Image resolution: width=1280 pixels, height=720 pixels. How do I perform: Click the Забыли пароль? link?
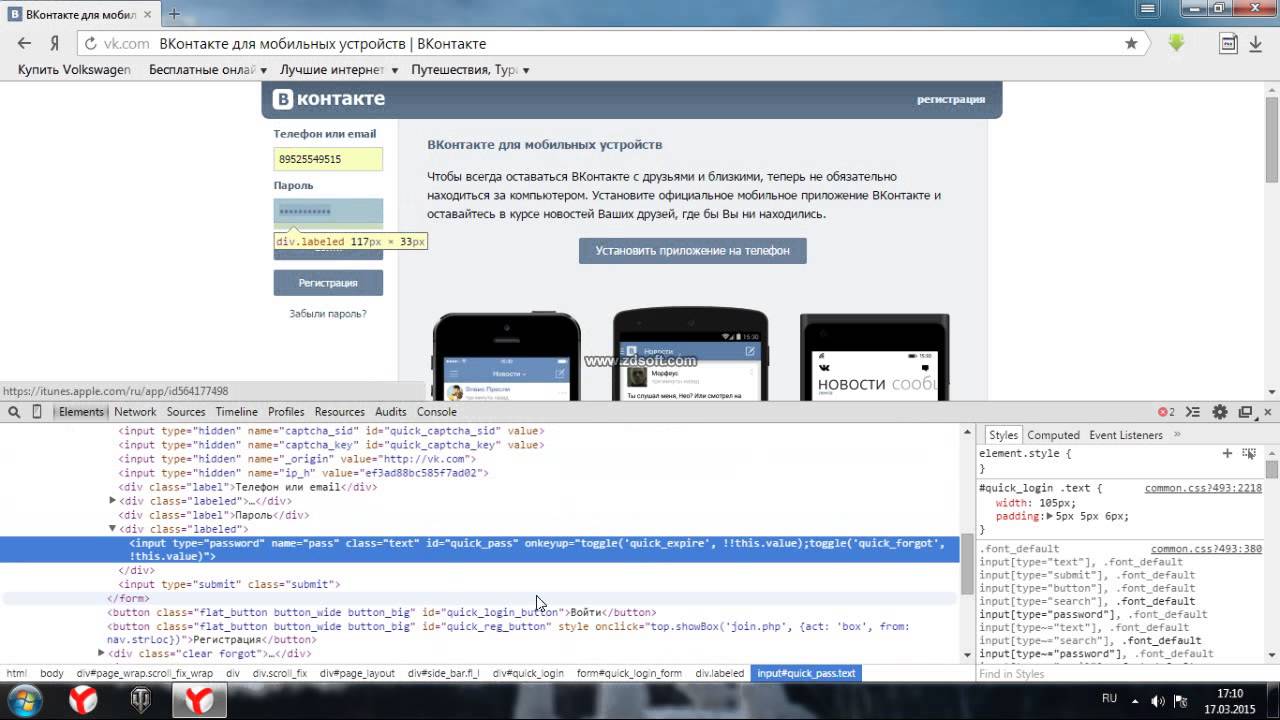tap(328, 314)
